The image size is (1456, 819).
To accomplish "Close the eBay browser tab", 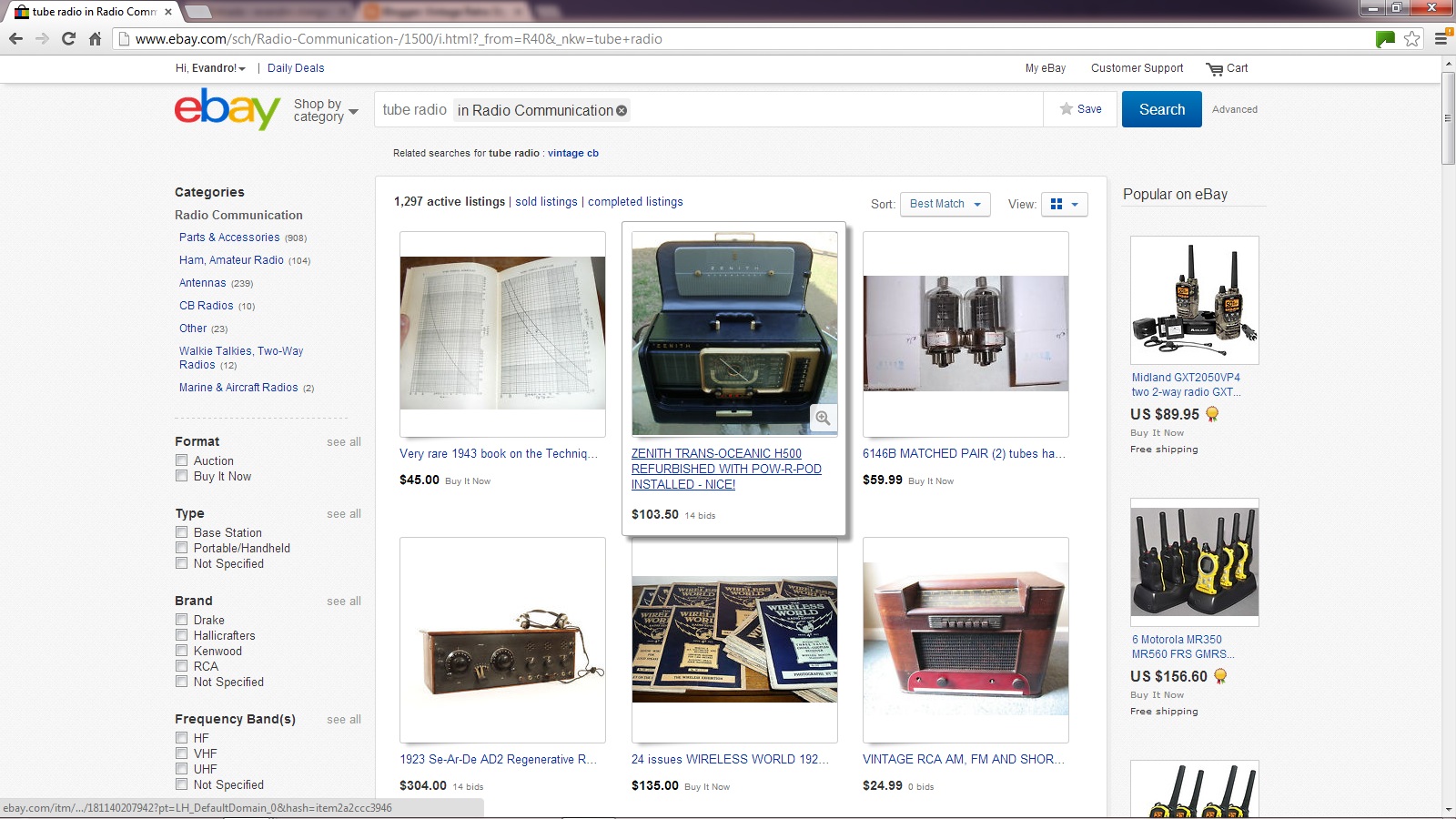I will point(168,12).
